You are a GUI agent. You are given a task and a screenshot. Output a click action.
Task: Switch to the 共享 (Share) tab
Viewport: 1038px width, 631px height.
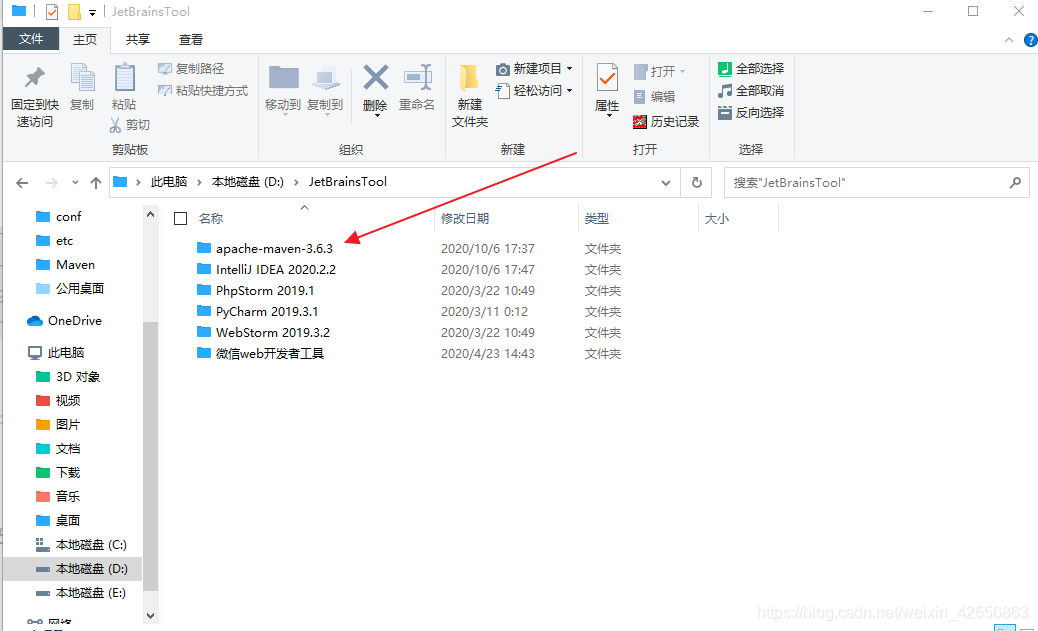[x=138, y=40]
